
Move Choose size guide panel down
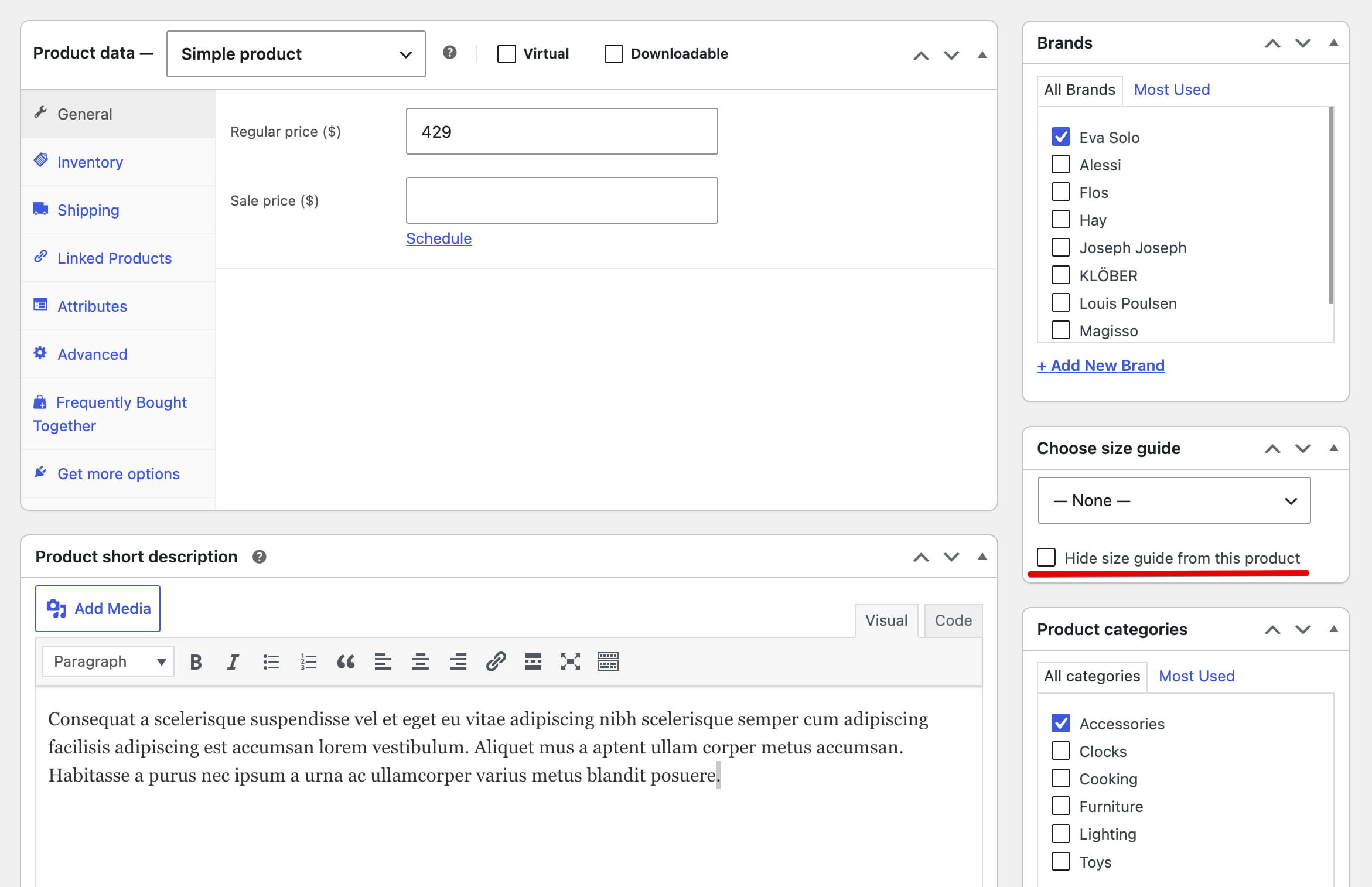point(1303,449)
